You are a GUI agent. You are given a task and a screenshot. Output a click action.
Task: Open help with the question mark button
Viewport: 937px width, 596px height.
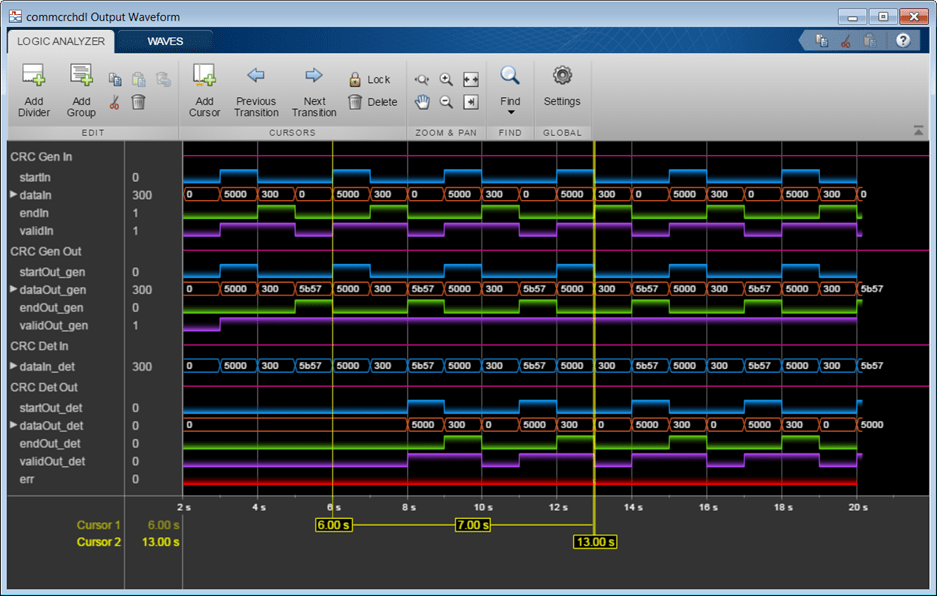[902, 41]
